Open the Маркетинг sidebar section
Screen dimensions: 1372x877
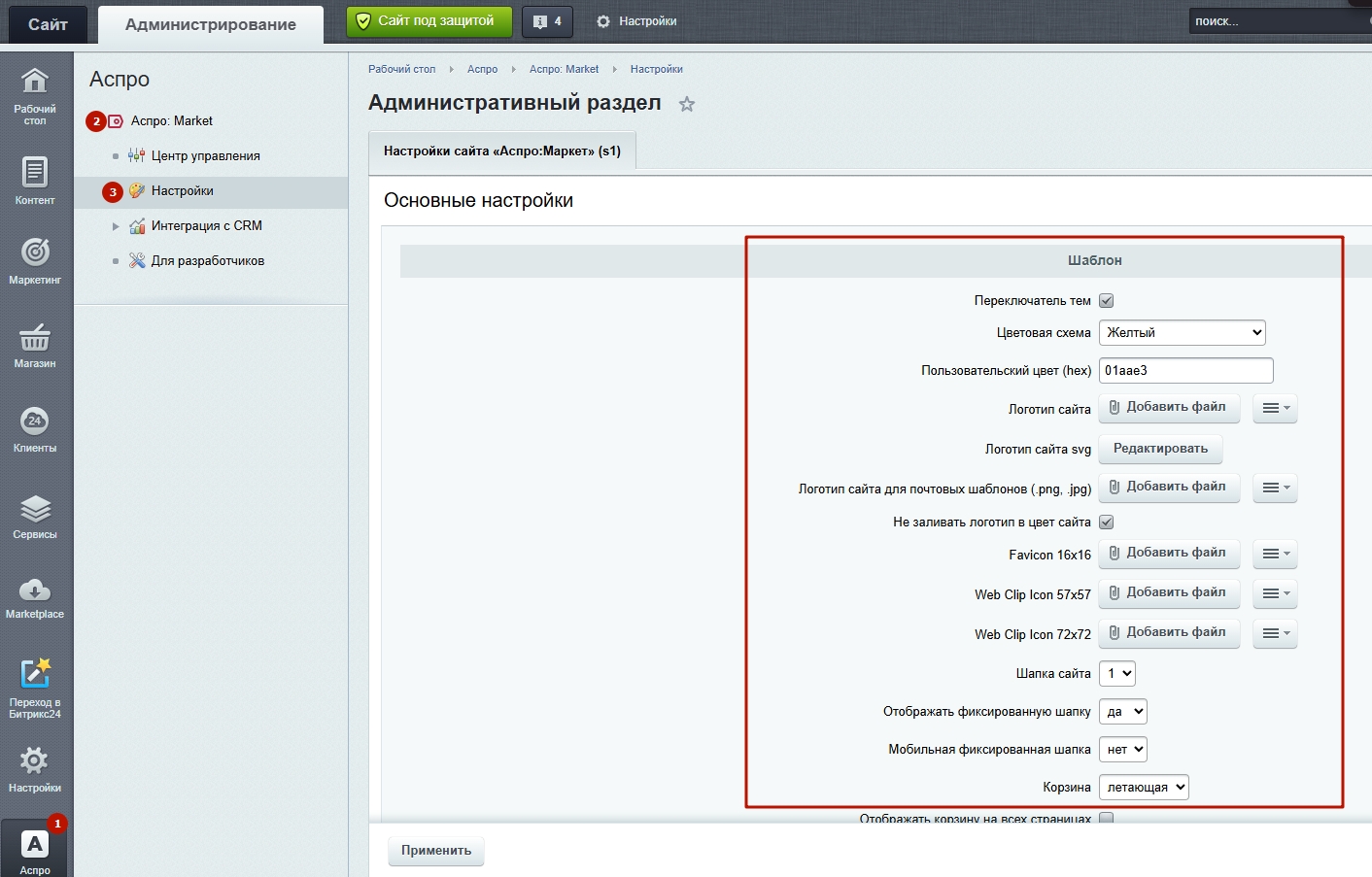[35, 261]
